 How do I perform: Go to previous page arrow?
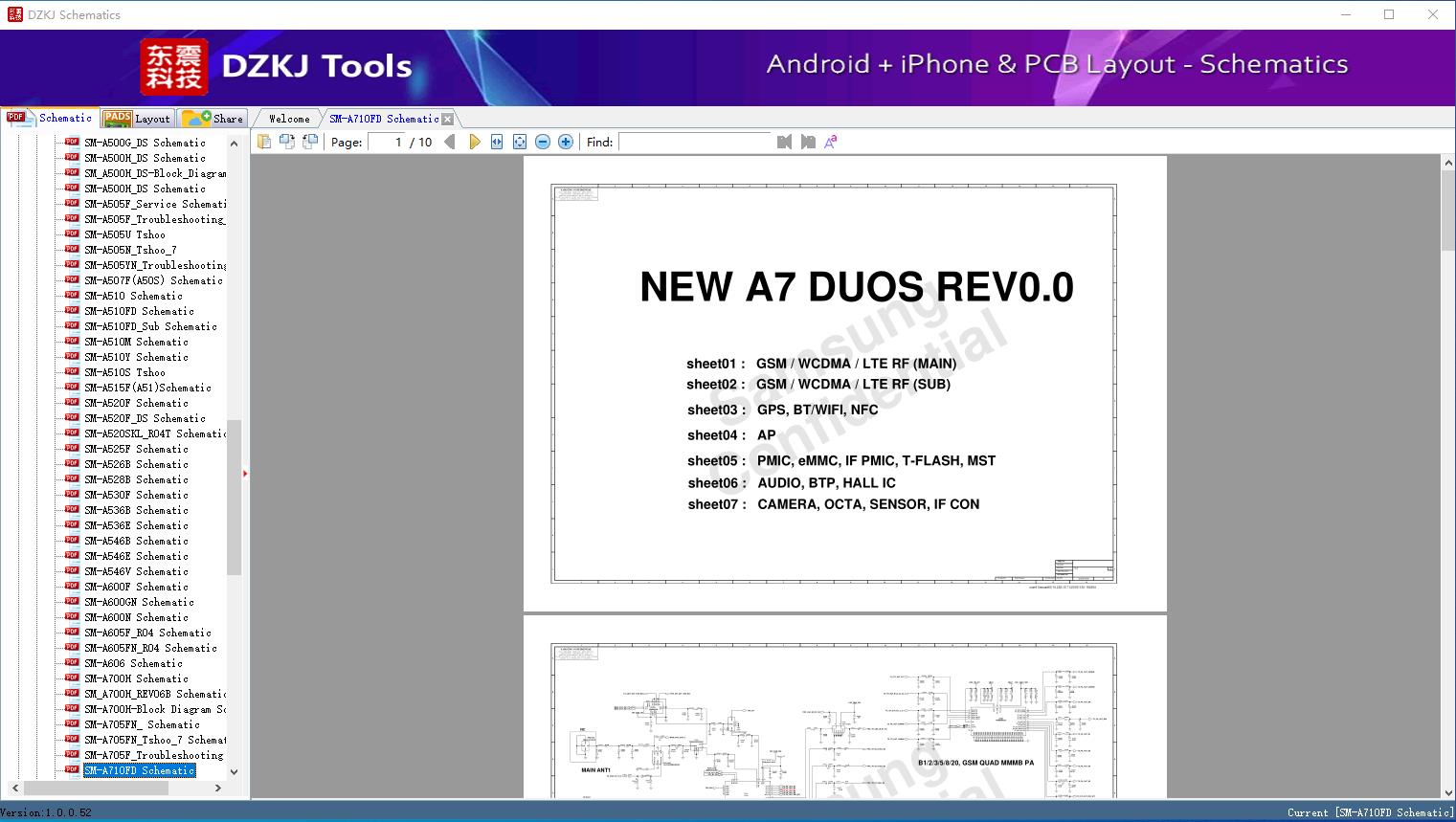(x=450, y=142)
